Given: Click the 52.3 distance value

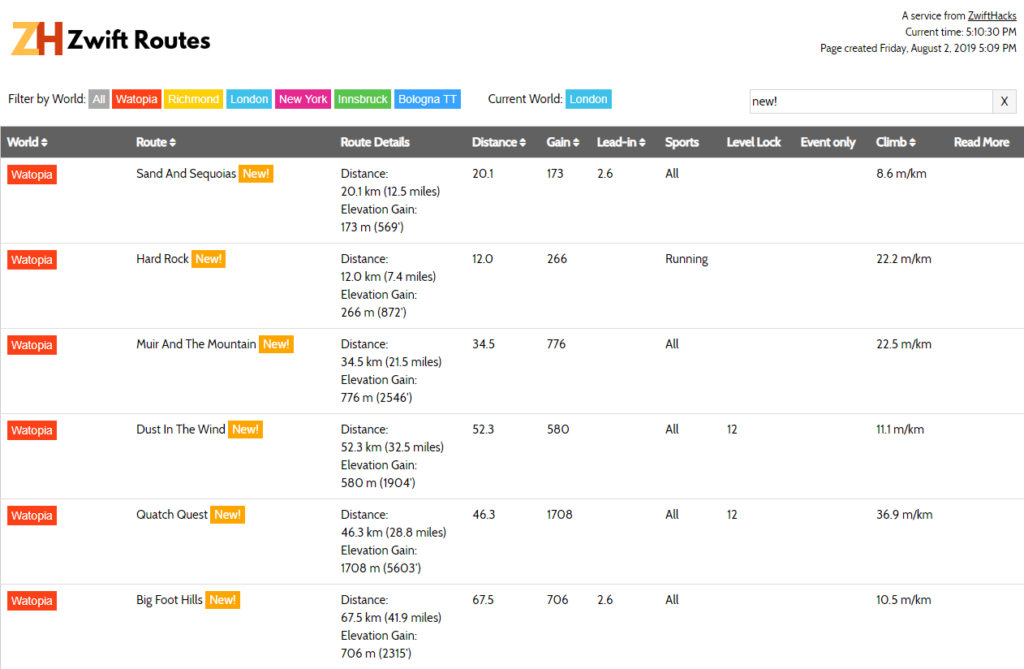Looking at the screenshot, I should [x=483, y=429].
